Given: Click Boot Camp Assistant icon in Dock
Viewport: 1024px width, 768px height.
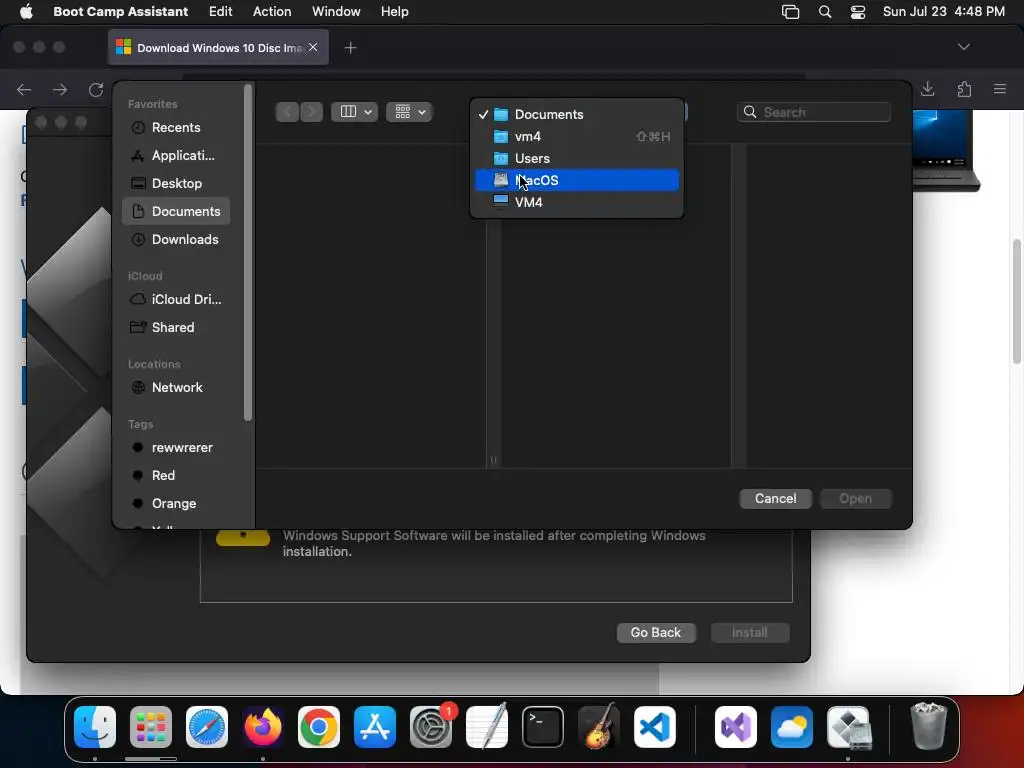Looking at the screenshot, I should [x=848, y=727].
